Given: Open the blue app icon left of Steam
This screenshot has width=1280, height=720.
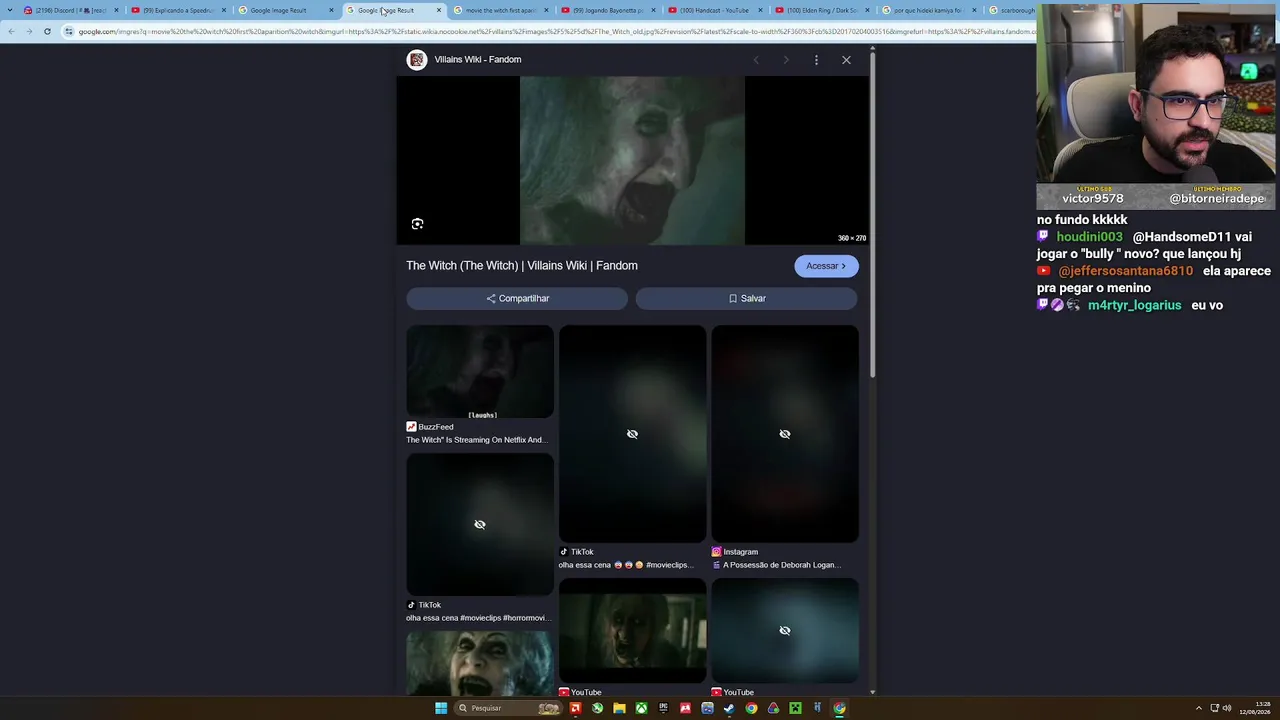Looking at the screenshot, I should point(707,708).
